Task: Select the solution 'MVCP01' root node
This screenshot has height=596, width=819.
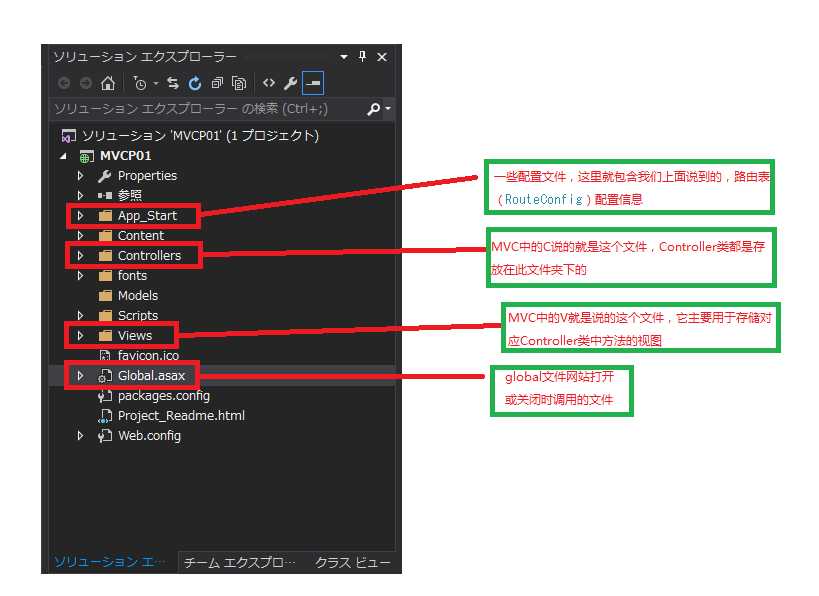Action: (x=201, y=135)
